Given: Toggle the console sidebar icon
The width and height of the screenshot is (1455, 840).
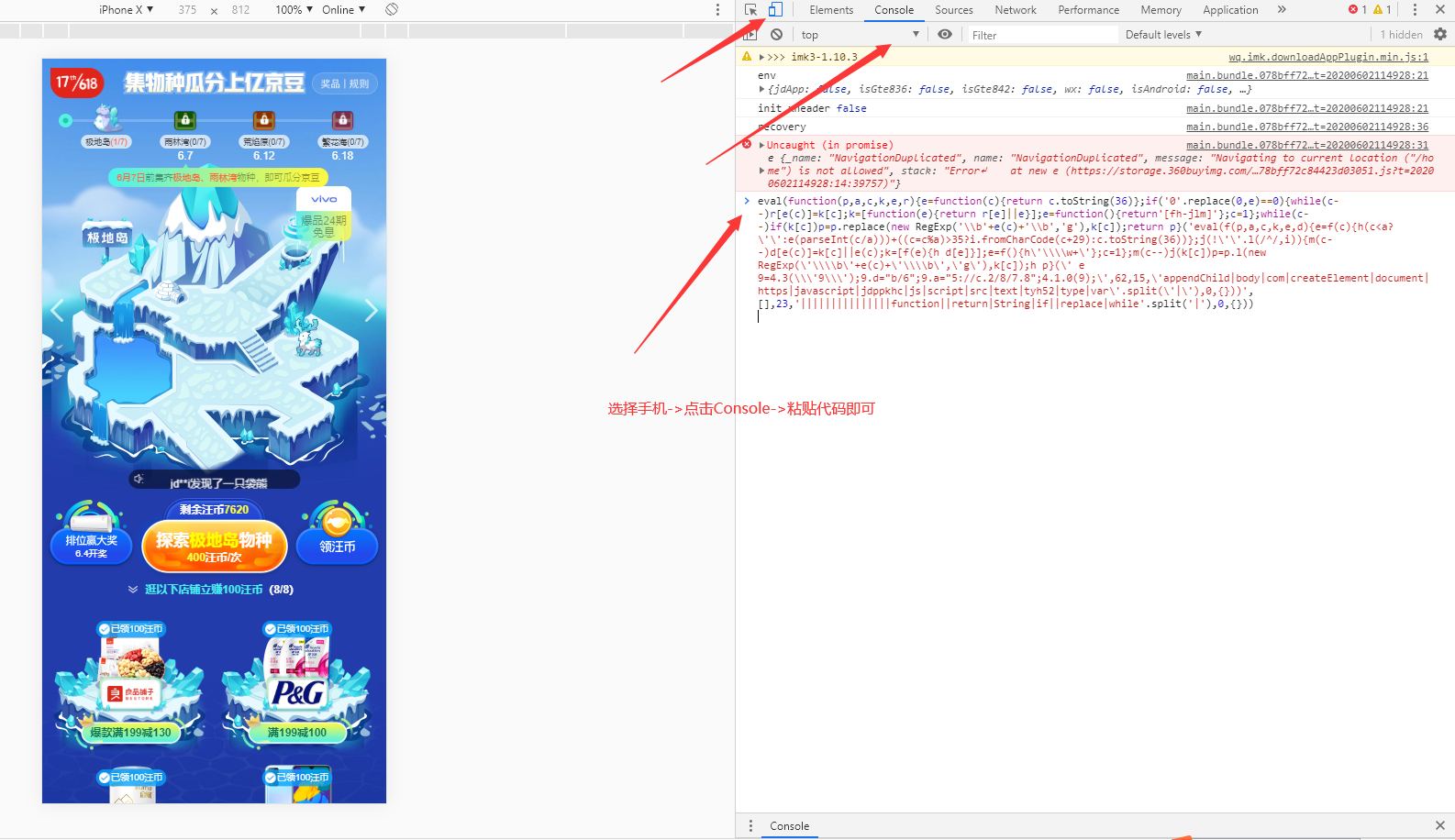Looking at the screenshot, I should click(750, 35).
